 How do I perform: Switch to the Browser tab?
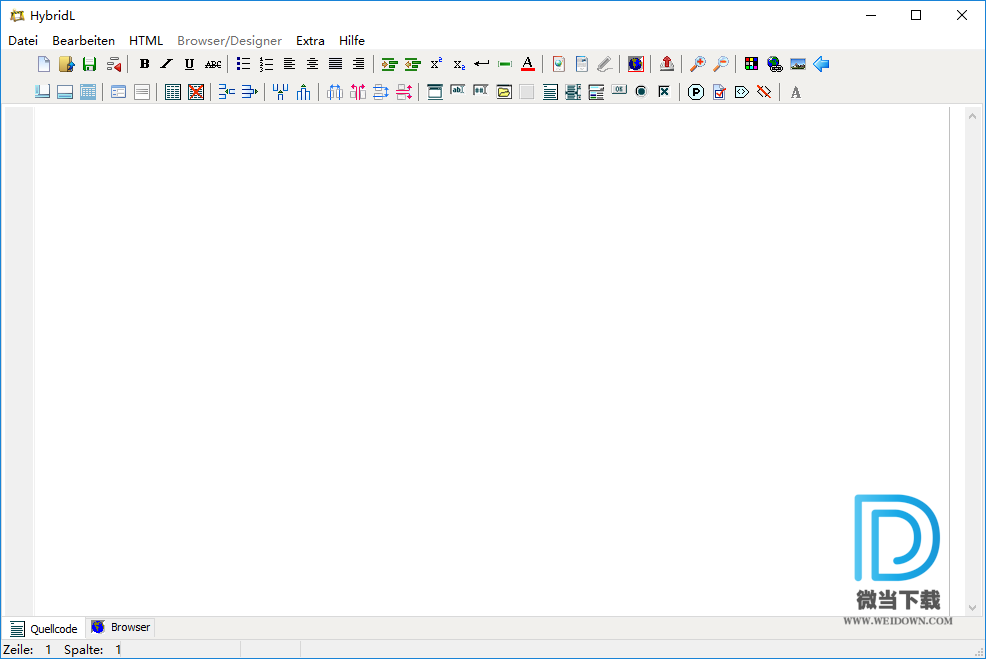[121, 628]
